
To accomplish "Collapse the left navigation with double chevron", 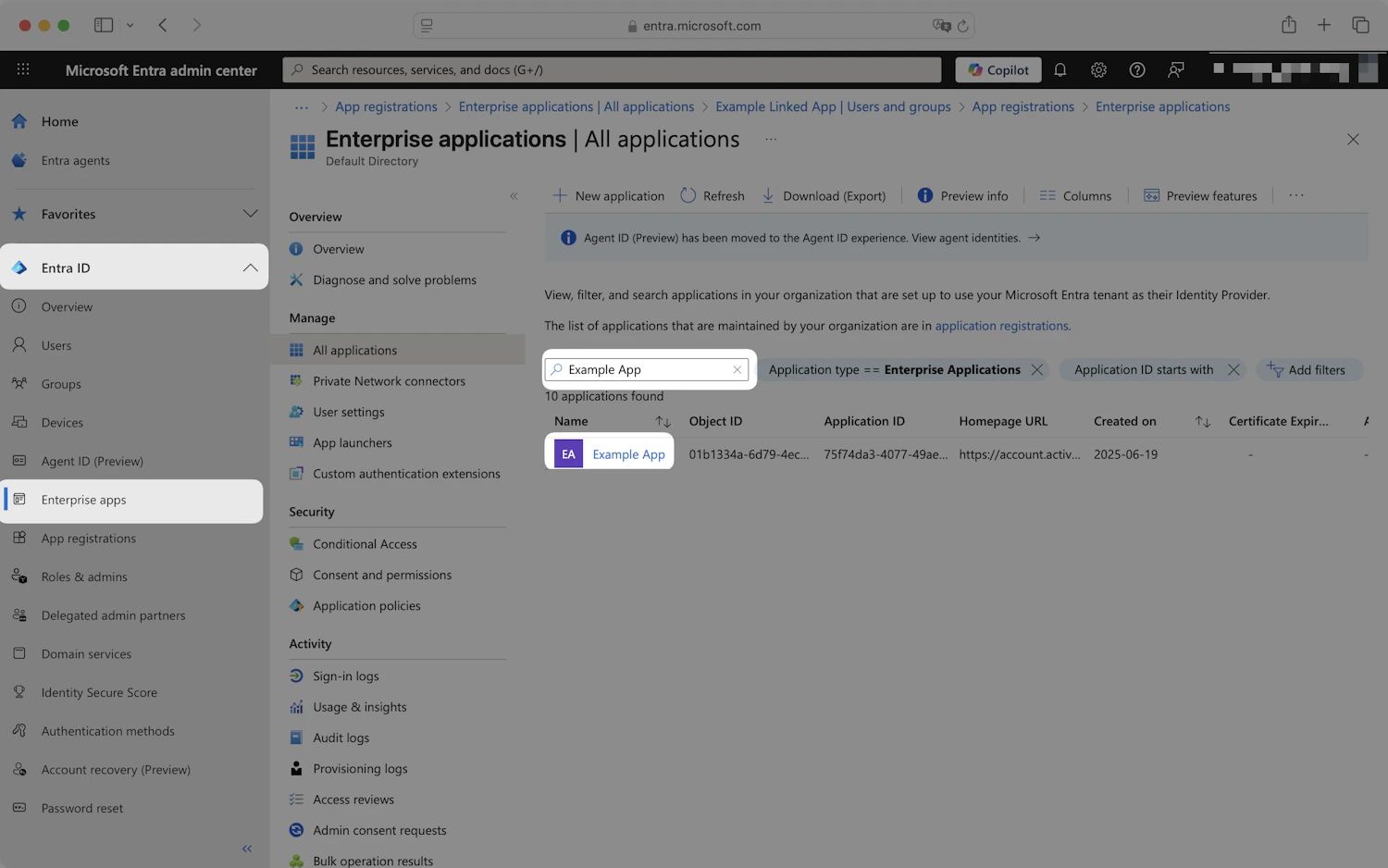I will click(x=247, y=849).
